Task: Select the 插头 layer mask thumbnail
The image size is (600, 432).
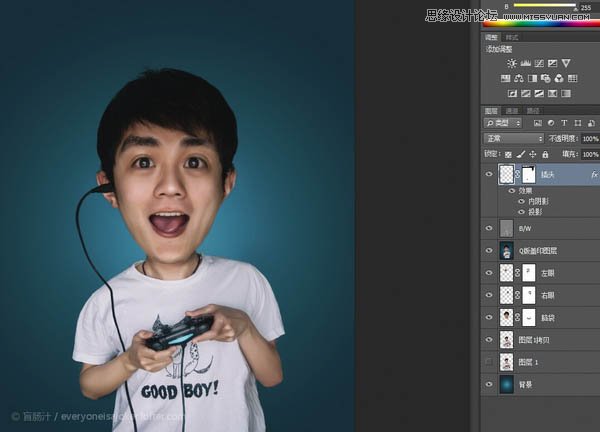Action: pyautogui.click(x=529, y=174)
